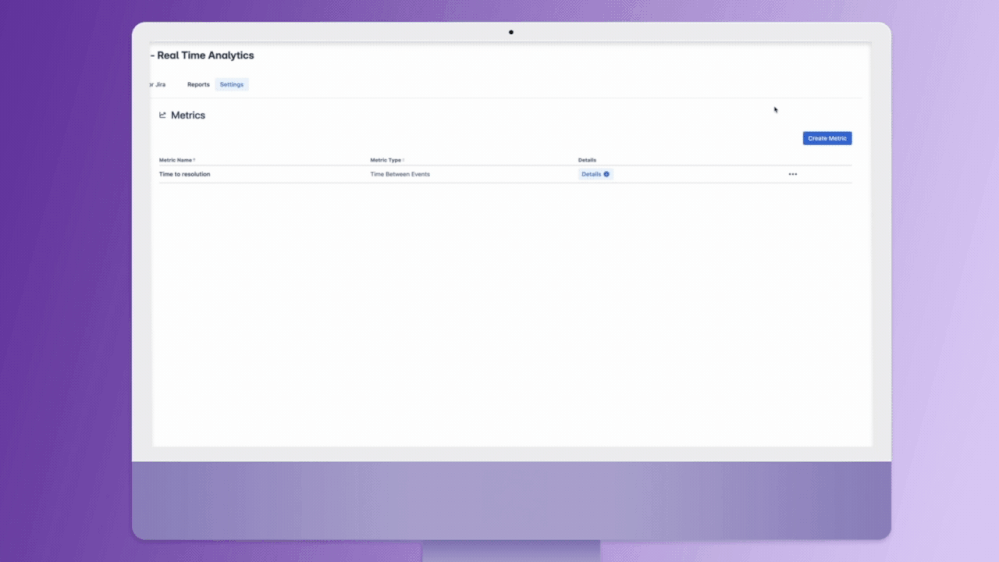The image size is (999, 562).
Task: Click the Time to resolution metric name
Action: [x=185, y=174]
